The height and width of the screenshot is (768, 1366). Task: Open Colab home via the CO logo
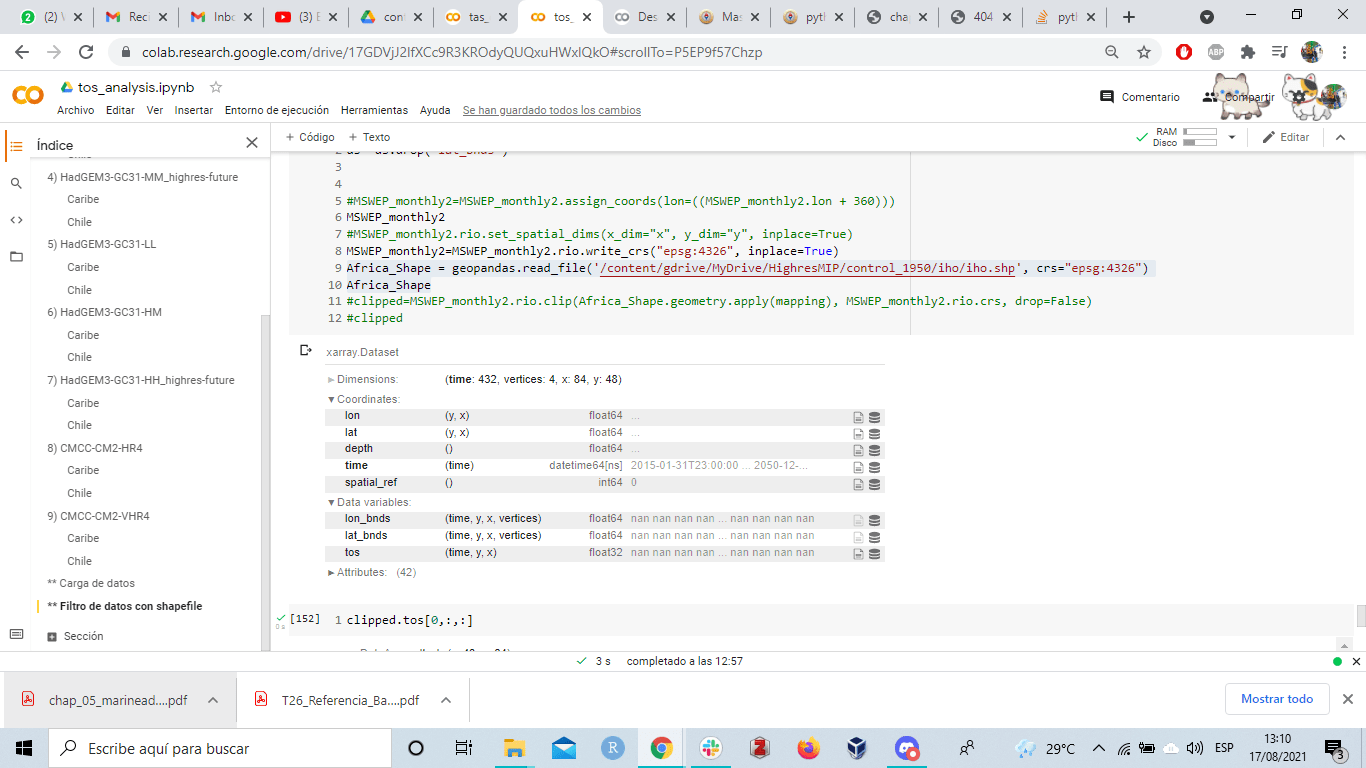coord(27,96)
